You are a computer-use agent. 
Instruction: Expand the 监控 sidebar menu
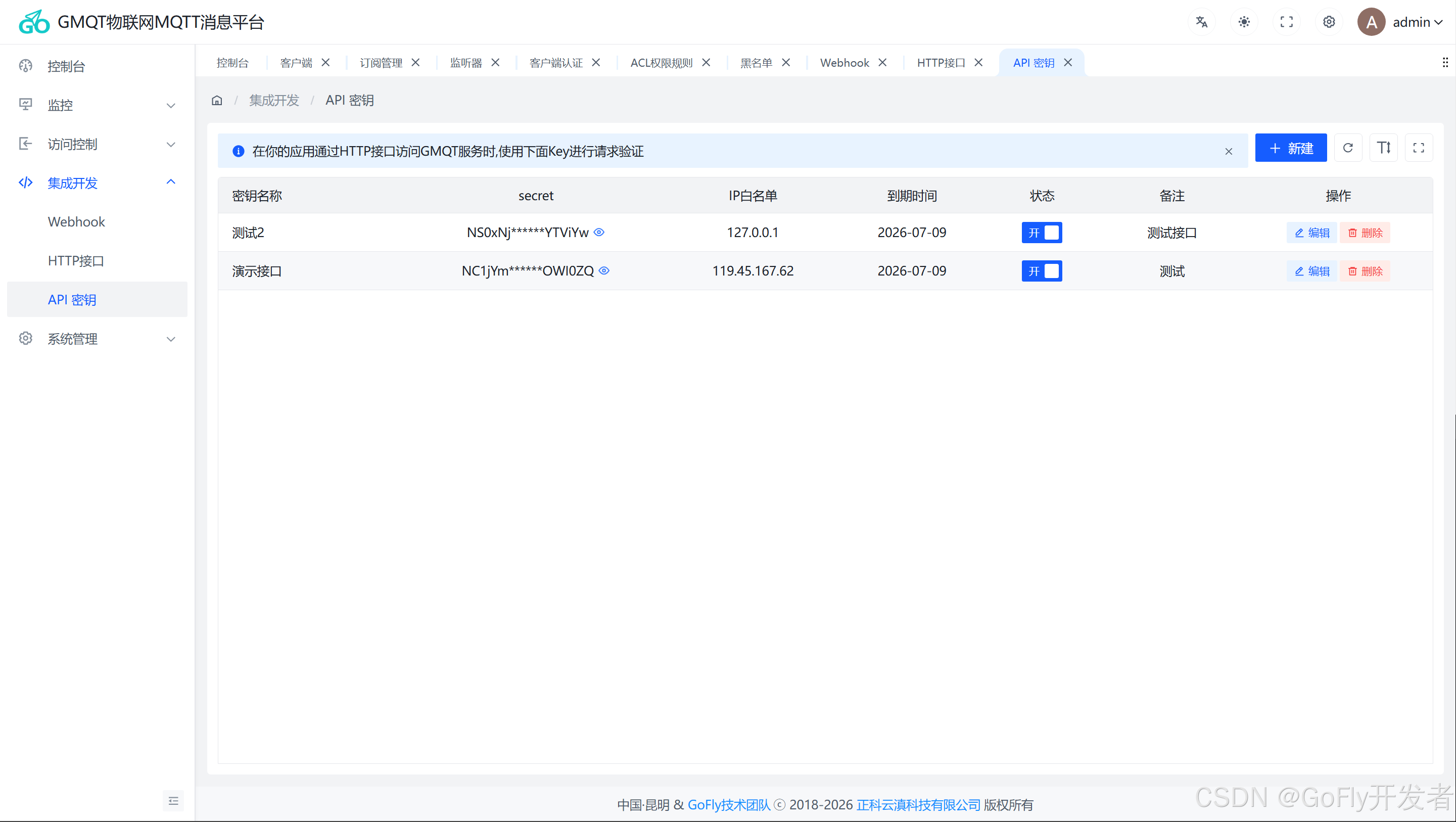(x=97, y=105)
